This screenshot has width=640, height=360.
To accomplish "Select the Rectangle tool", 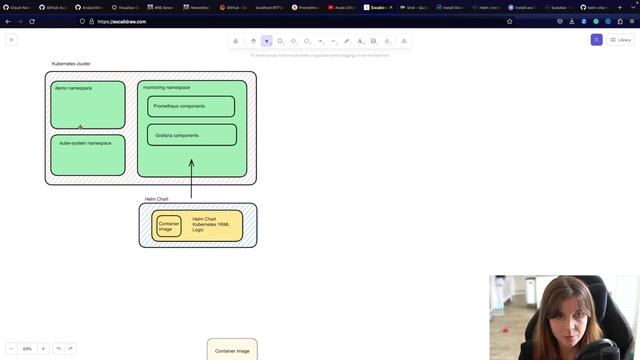I will click(x=280, y=41).
